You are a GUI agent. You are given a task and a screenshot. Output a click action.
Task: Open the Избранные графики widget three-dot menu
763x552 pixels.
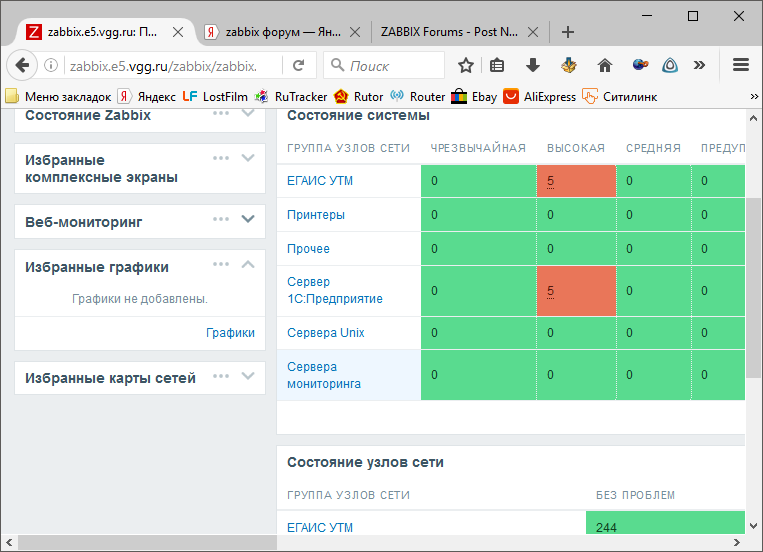click(x=221, y=264)
